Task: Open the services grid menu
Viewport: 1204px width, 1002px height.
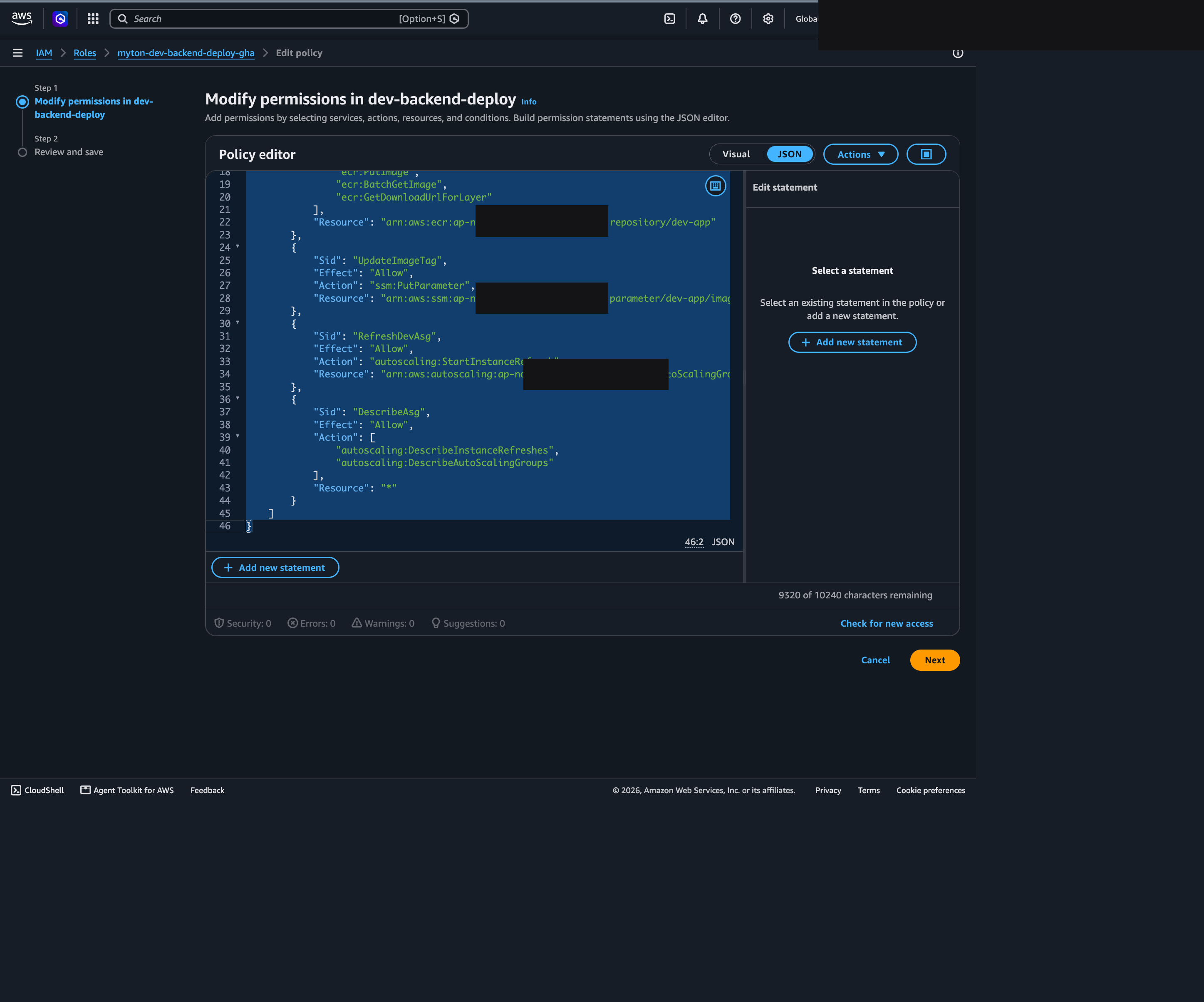Action: 93,19
